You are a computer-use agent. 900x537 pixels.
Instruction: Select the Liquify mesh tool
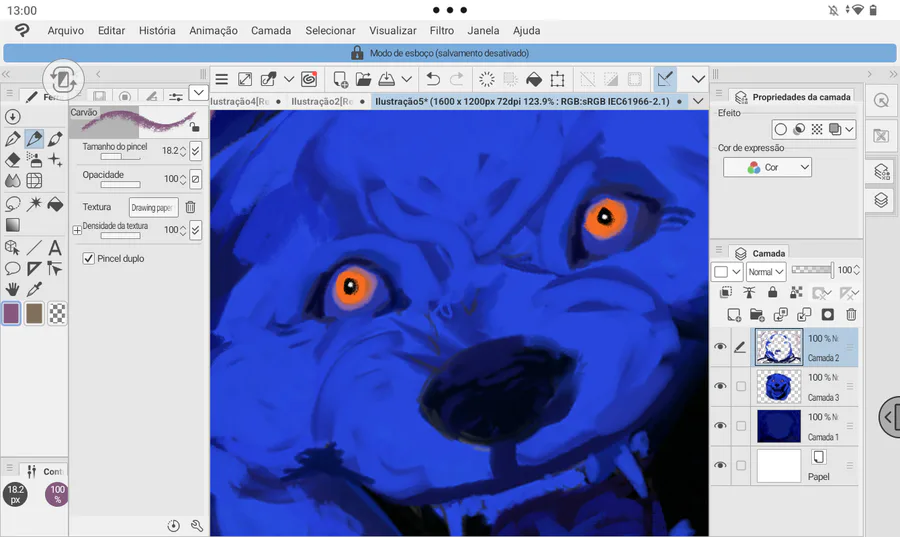[x=34, y=181]
